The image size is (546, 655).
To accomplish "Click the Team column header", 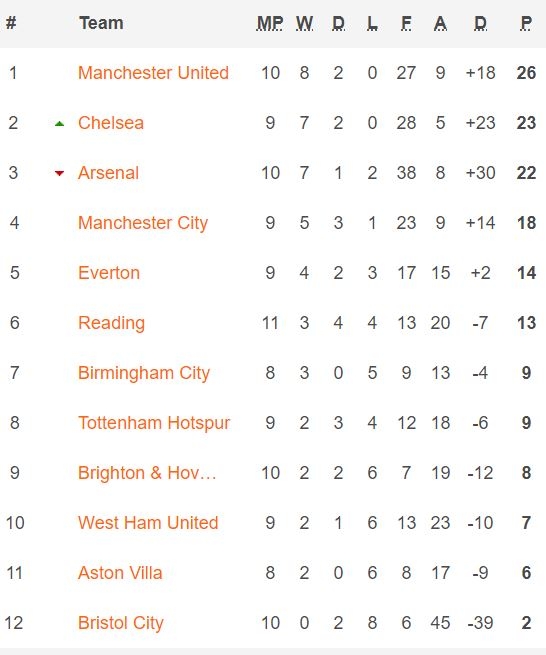I will pyautogui.click(x=102, y=23).
